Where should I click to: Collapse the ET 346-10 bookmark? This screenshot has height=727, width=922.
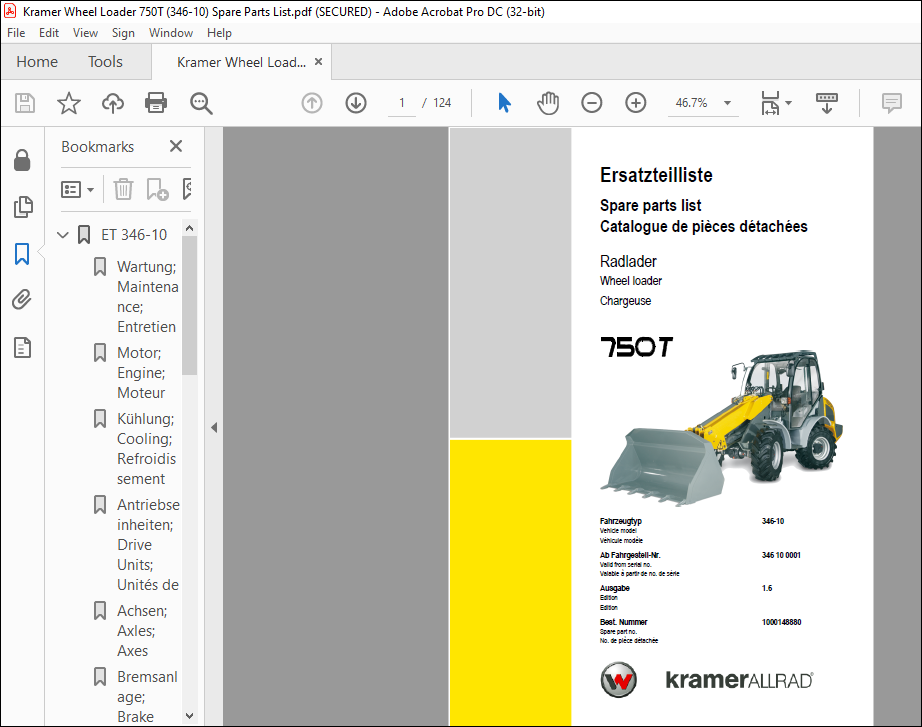tap(63, 235)
